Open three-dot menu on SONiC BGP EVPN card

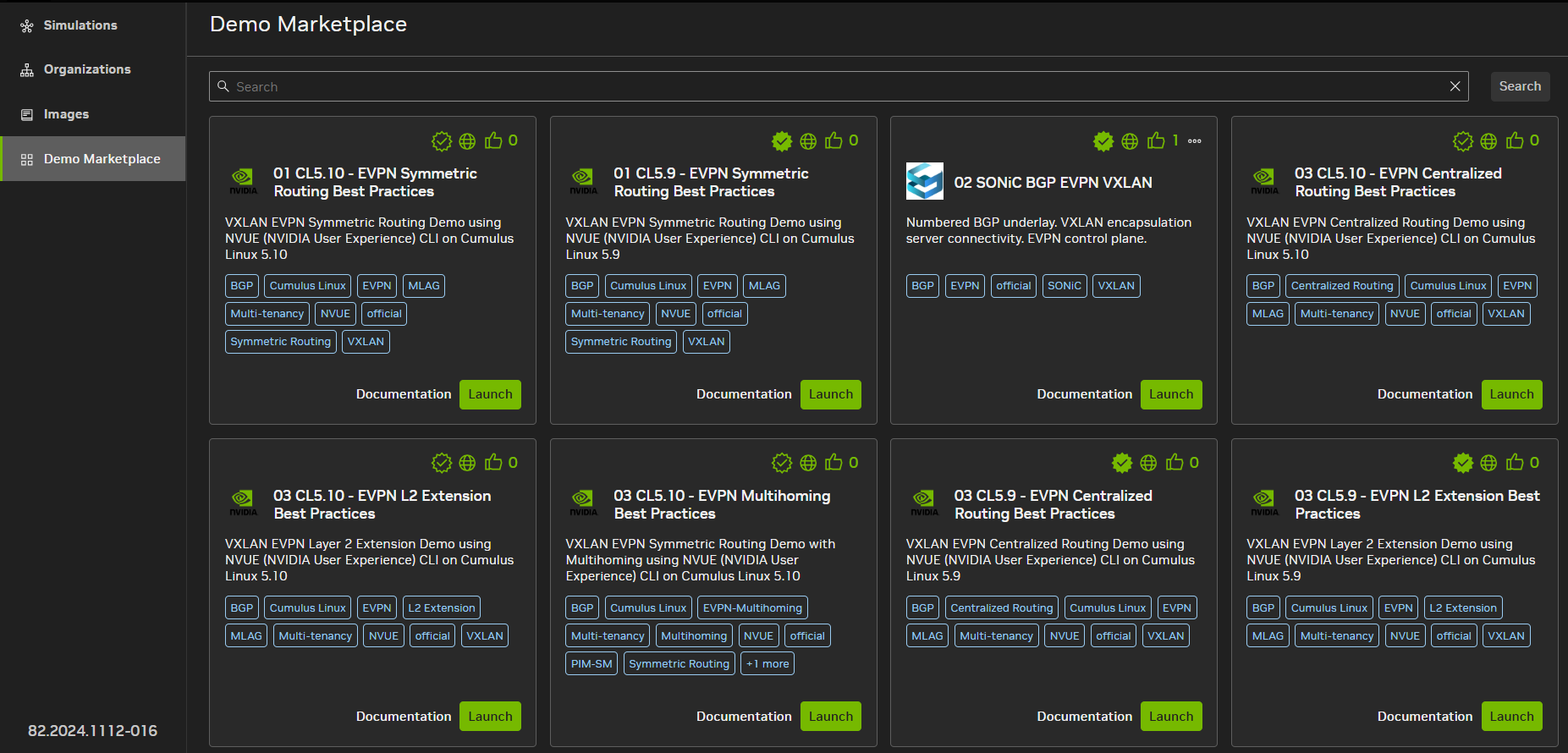[x=1194, y=141]
